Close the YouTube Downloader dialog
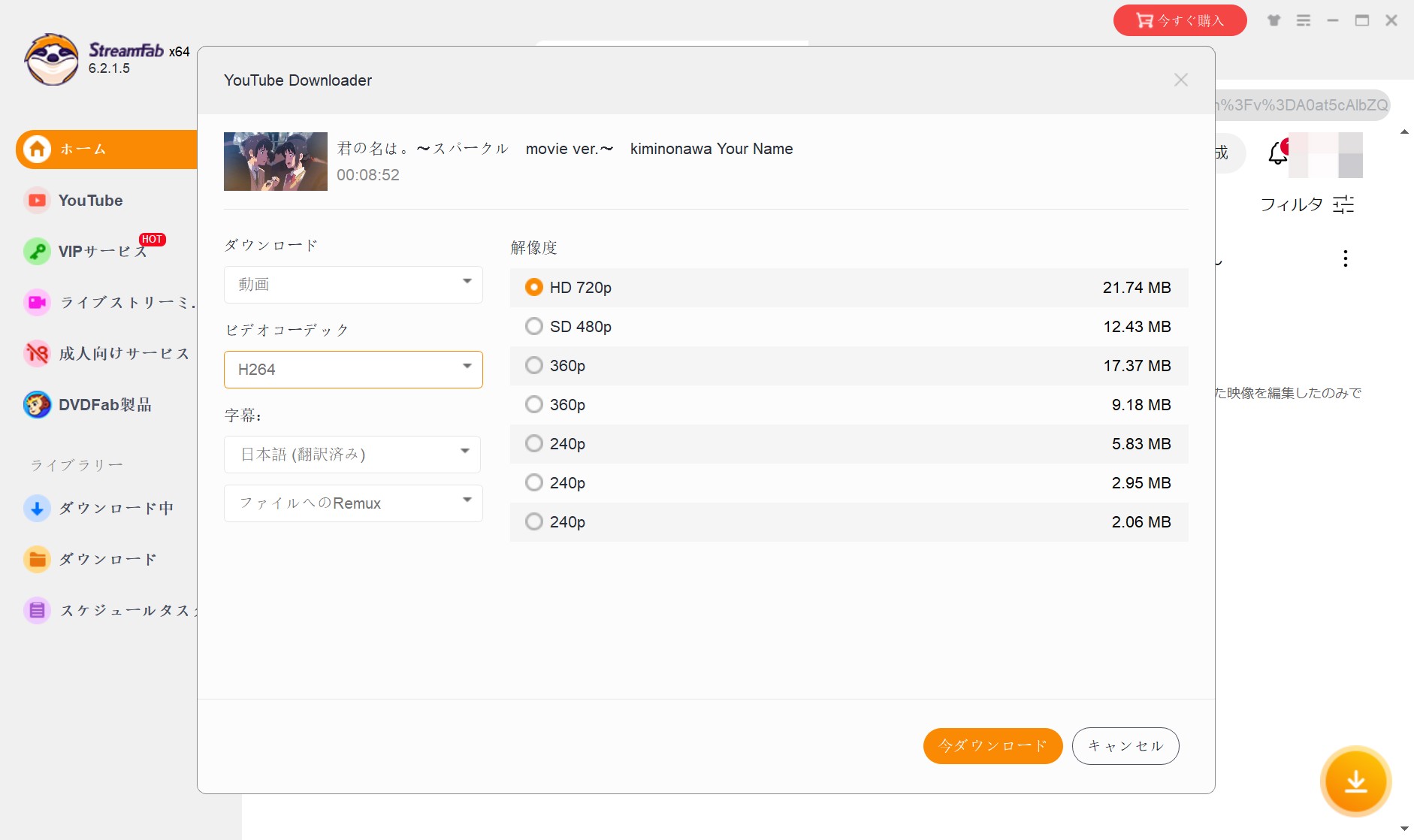The width and height of the screenshot is (1414, 840). 1181,80
